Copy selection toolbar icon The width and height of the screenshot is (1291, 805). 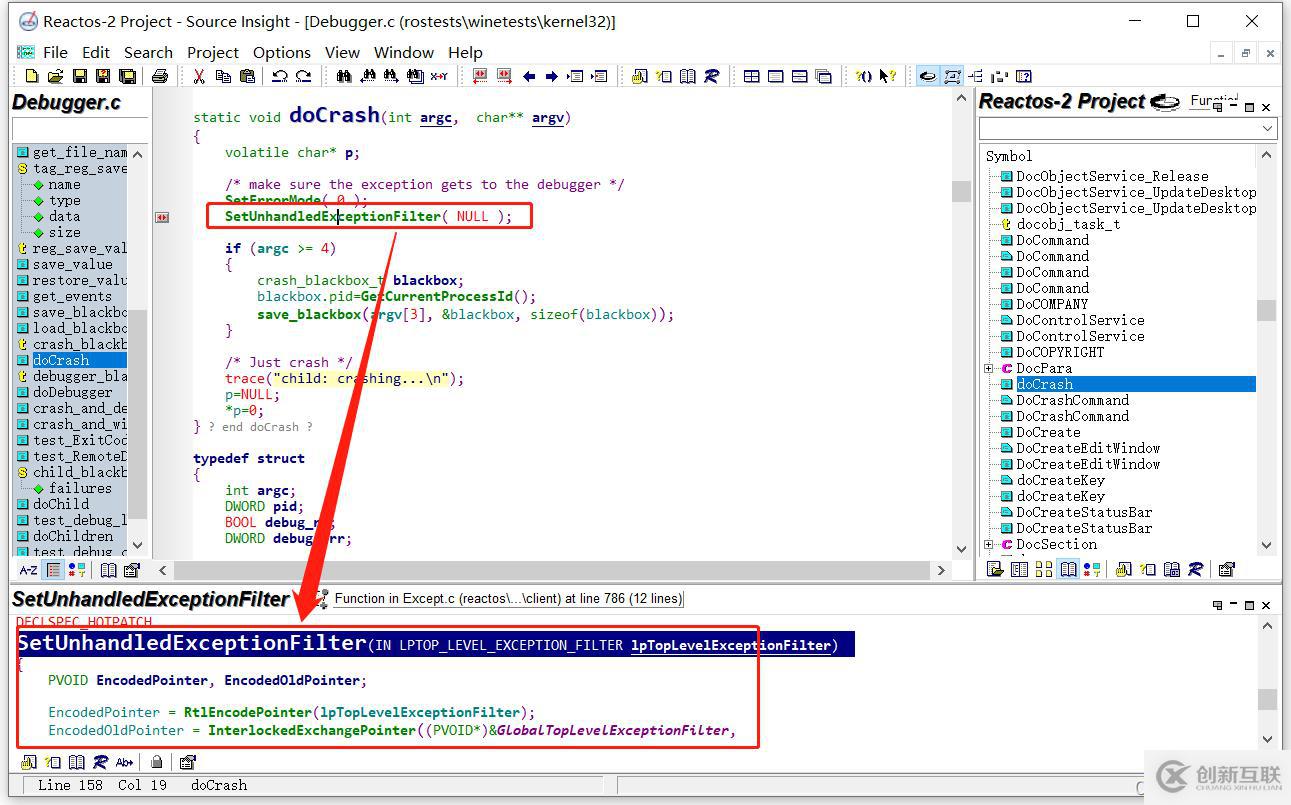pos(223,76)
